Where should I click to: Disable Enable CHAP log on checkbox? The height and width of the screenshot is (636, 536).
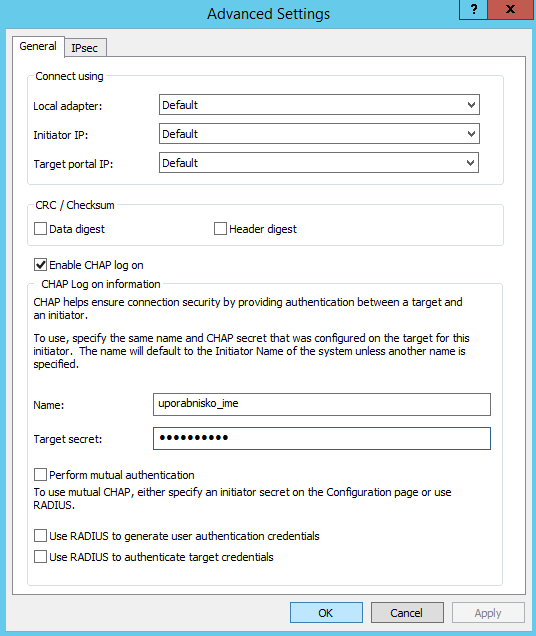coord(40,265)
